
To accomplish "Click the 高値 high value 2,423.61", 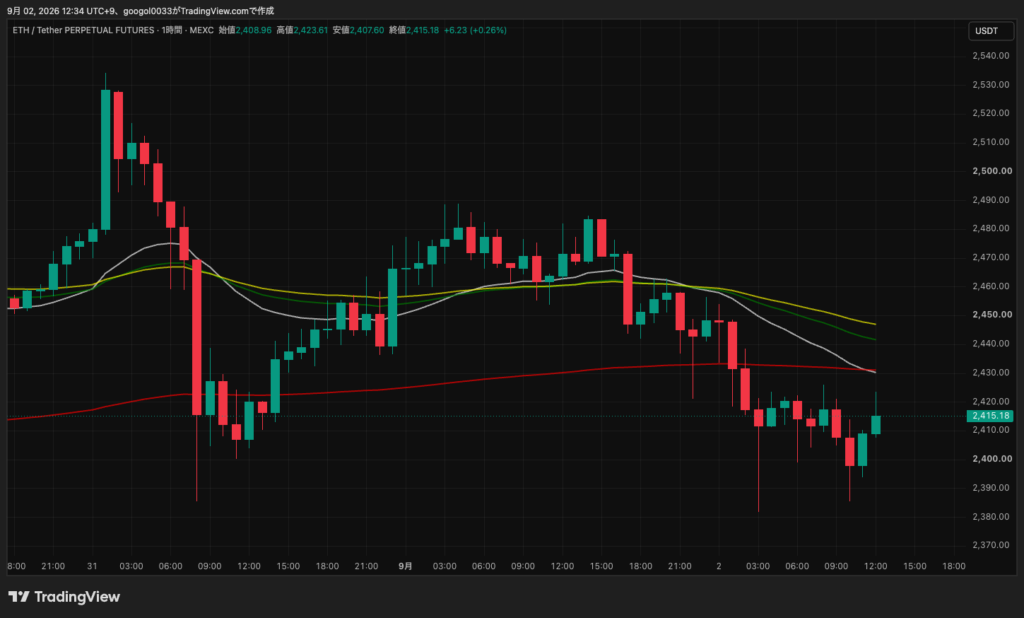I will coord(310,30).
